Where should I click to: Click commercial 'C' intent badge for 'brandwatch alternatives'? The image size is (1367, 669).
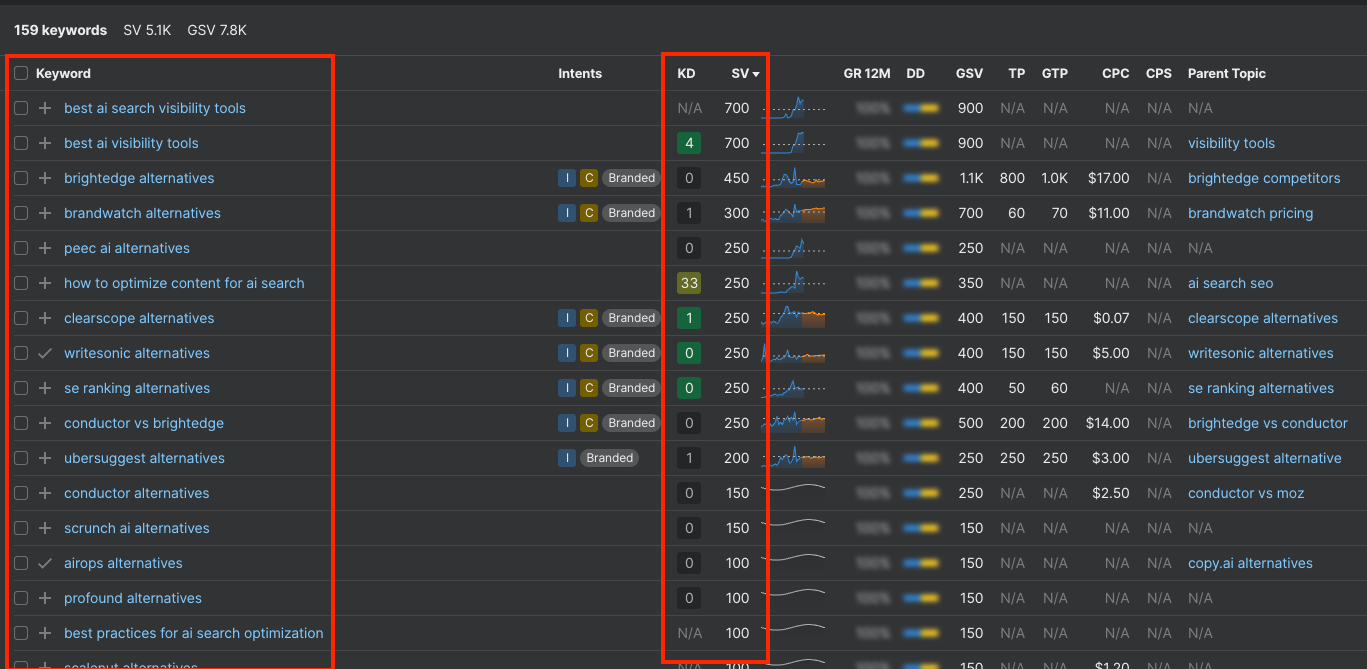[589, 213]
